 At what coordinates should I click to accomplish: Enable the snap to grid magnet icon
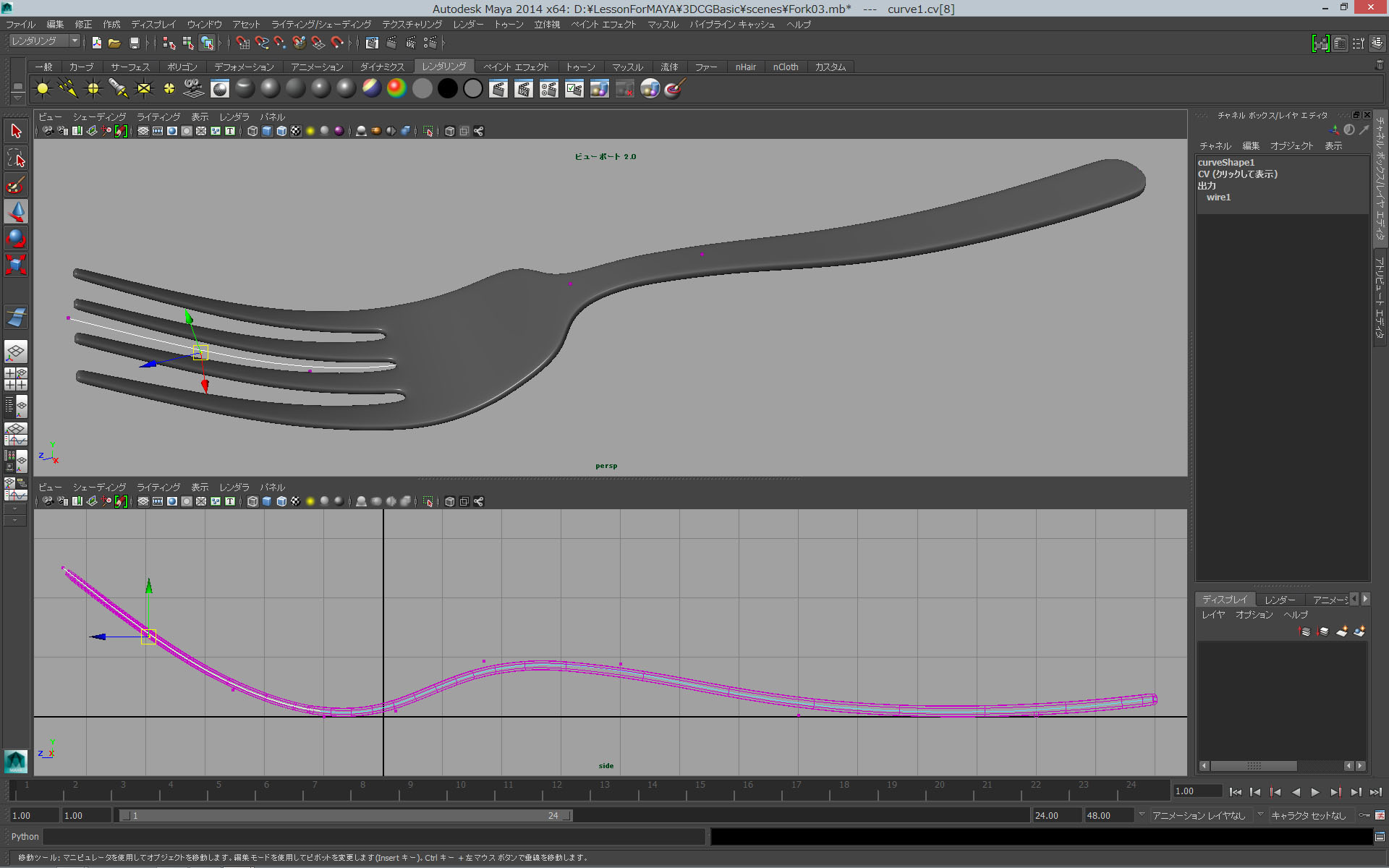[243, 43]
